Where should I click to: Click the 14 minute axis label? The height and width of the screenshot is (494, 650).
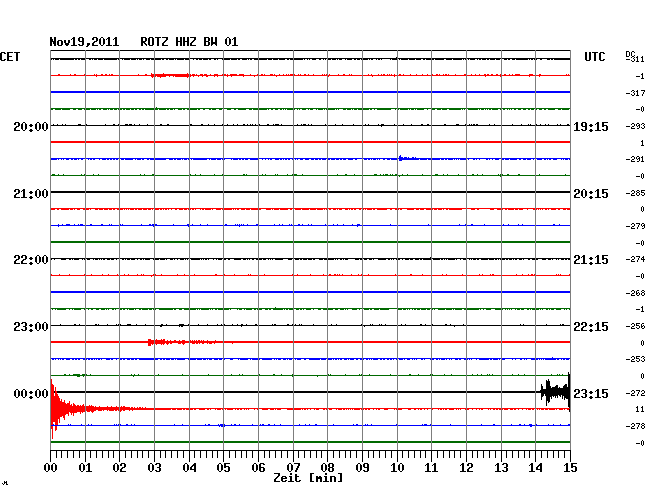point(535,468)
